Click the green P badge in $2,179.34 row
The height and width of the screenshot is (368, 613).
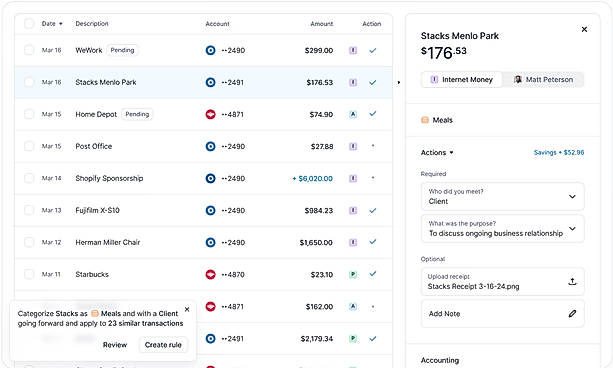point(353,339)
